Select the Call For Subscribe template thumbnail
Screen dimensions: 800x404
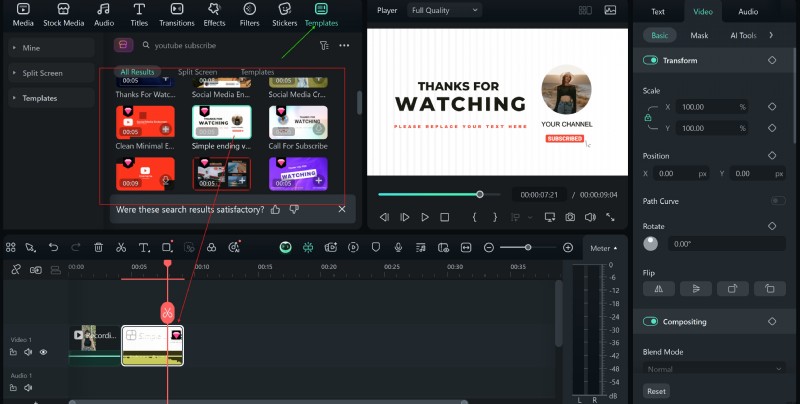pyautogui.click(x=298, y=121)
